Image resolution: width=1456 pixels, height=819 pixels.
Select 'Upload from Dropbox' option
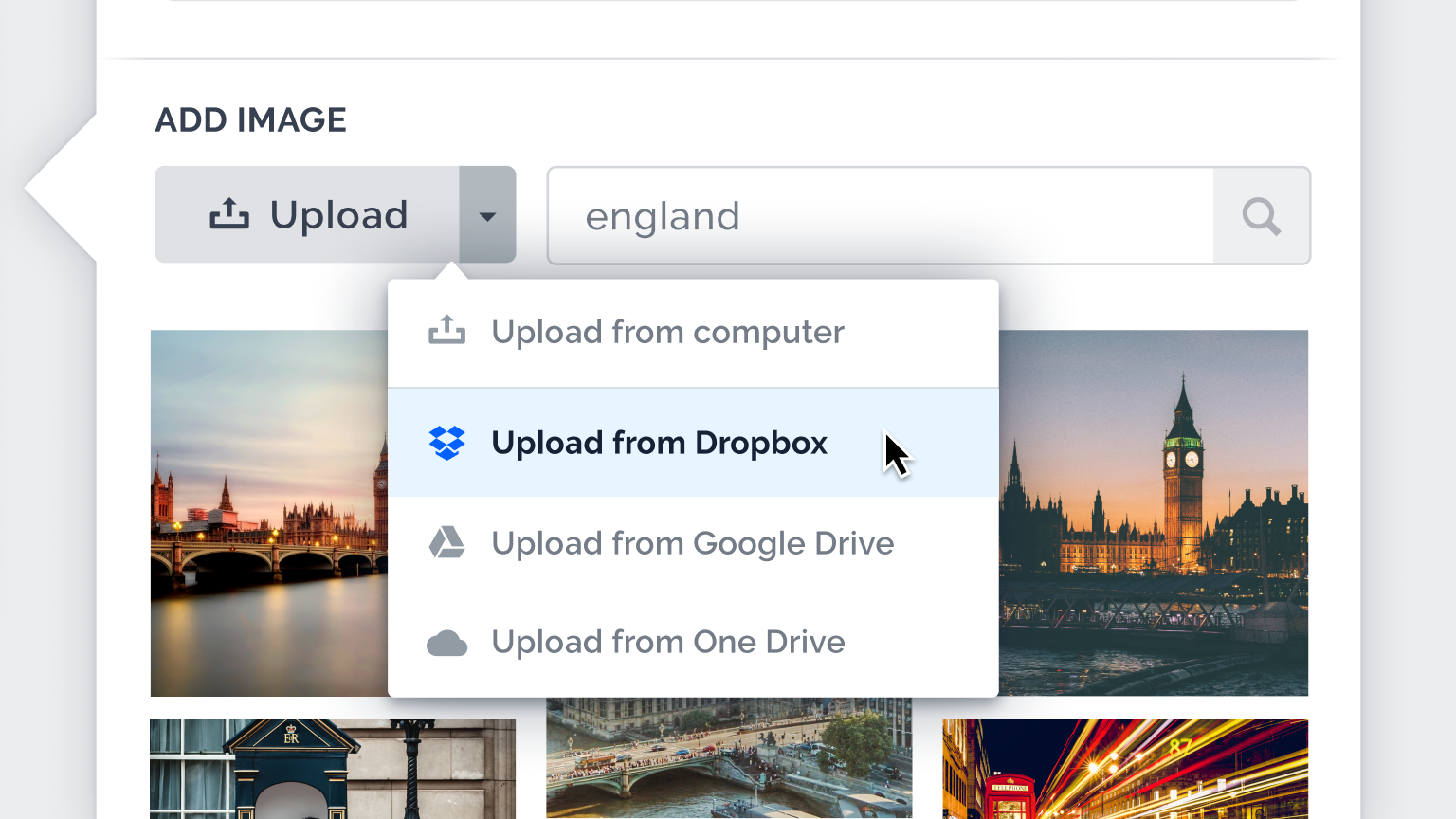659,443
